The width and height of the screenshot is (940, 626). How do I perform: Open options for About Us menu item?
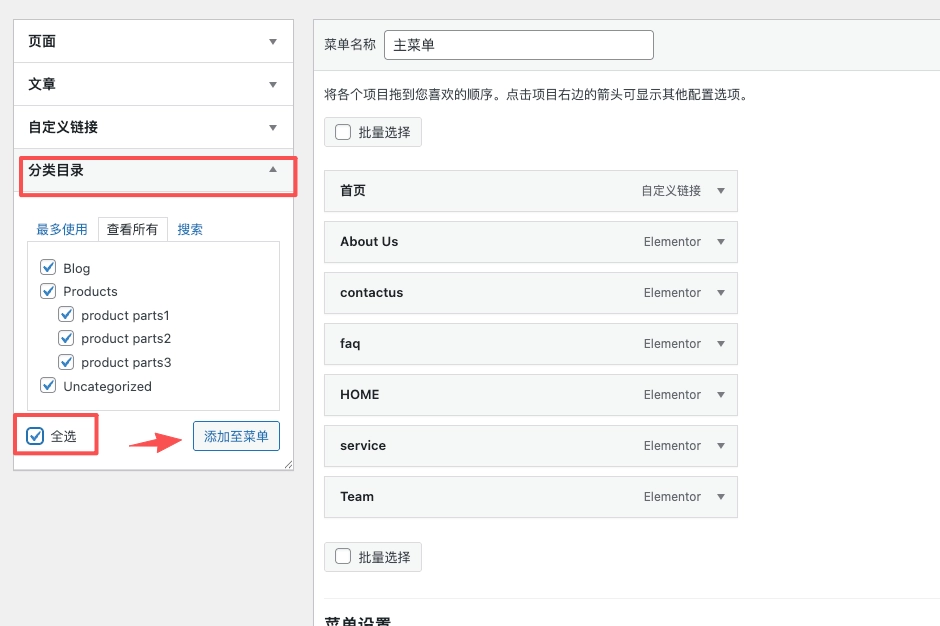pyautogui.click(x=721, y=242)
